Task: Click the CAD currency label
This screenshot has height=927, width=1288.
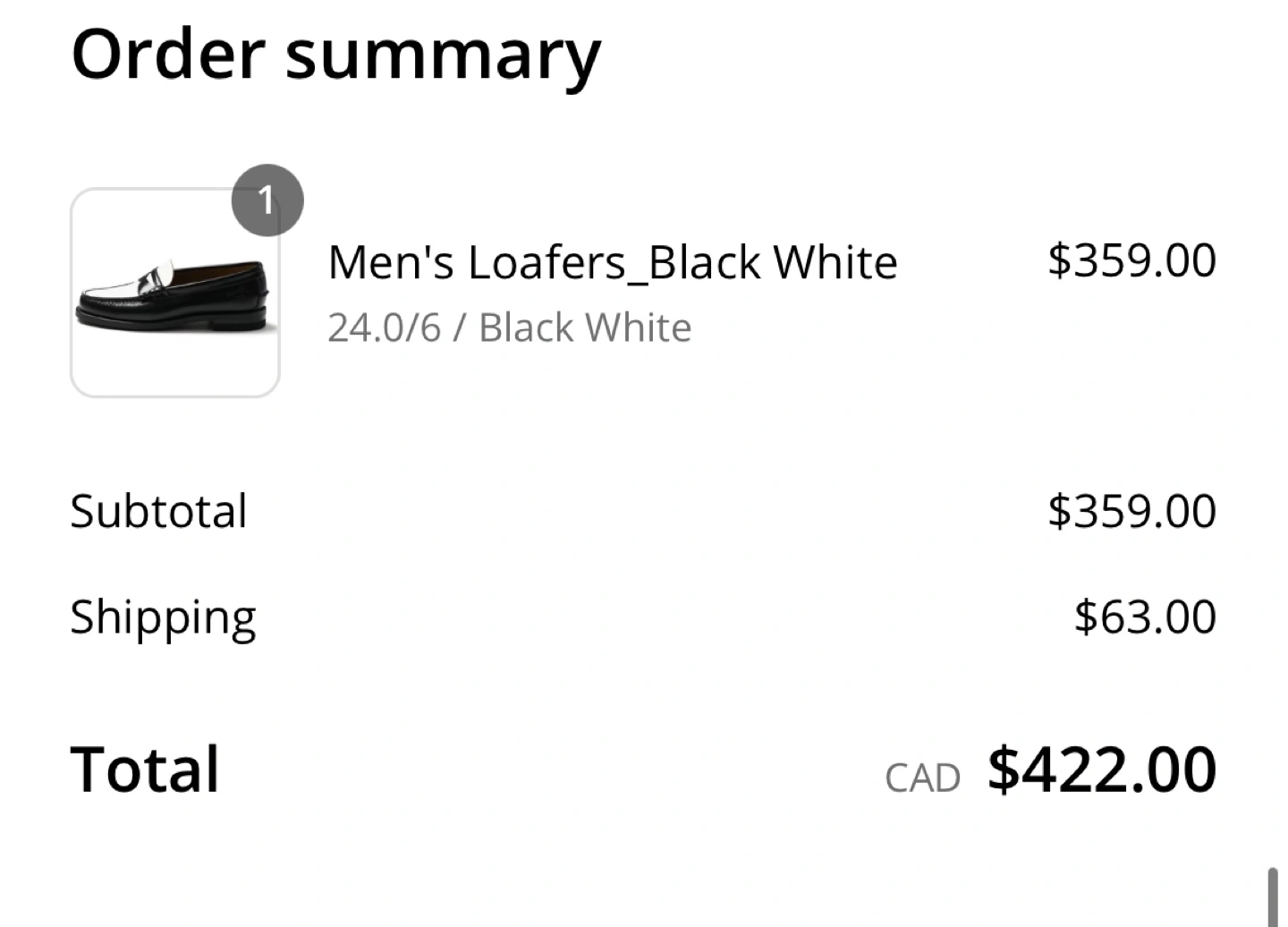Action: pos(922,778)
